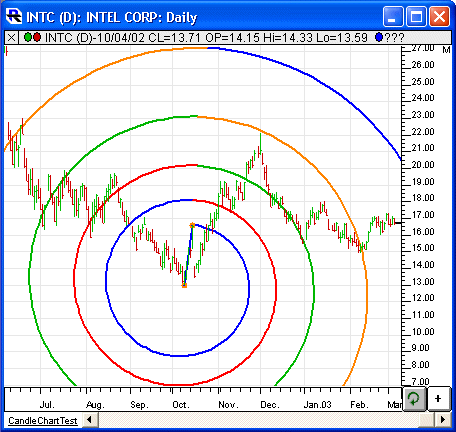The image size is (456, 432).
Task: Click the 27.00 price label on scale
Action: click(423, 48)
